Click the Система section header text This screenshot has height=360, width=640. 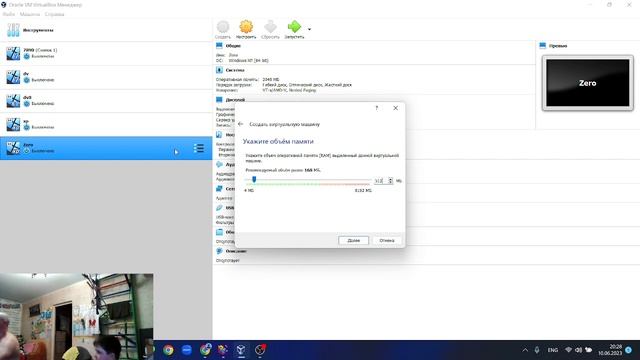click(235, 70)
